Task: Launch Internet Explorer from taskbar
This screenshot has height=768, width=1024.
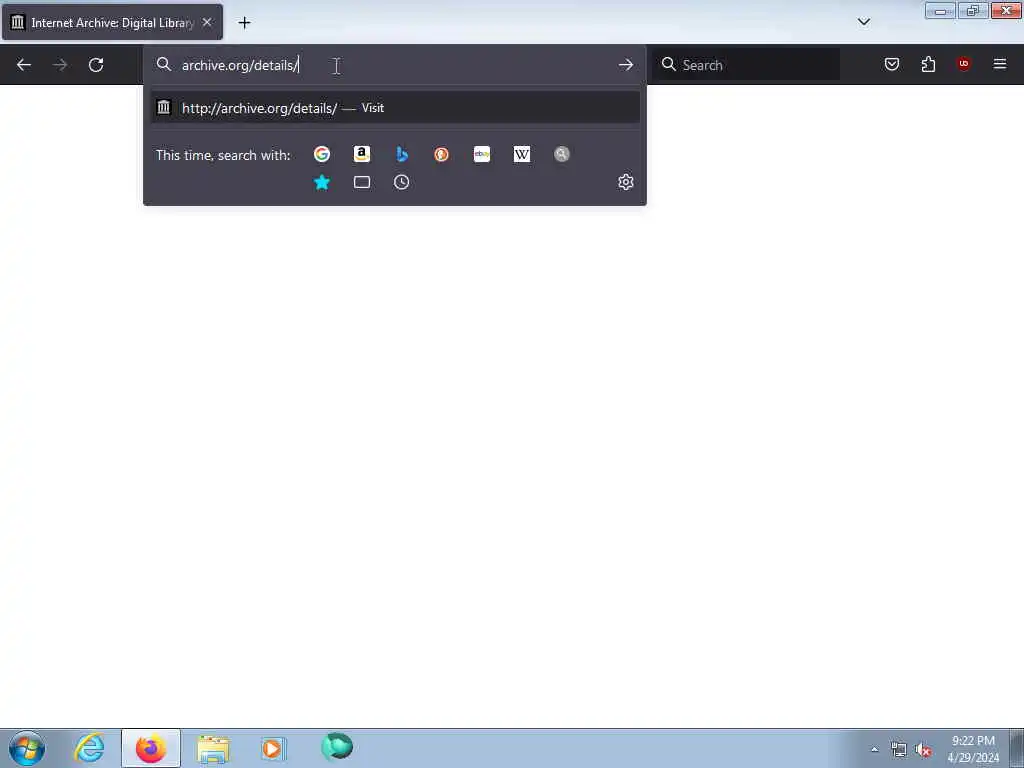Action: [x=89, y=748]
